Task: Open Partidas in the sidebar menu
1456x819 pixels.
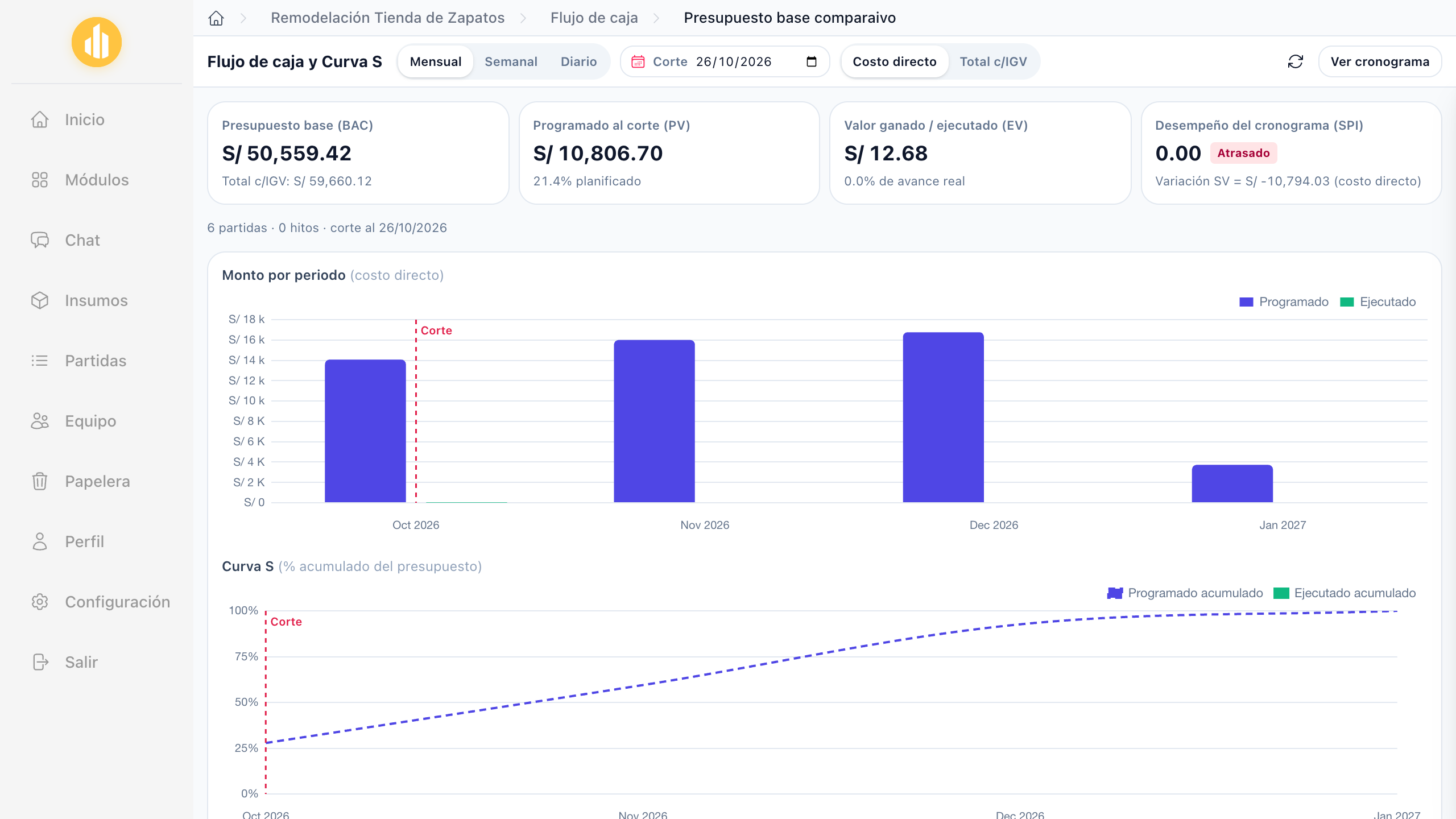Action: 97,361
